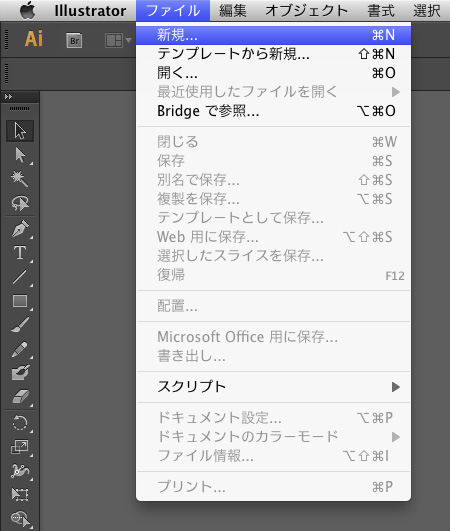Open the arrange documents layout dropdown
The width and height of the screenshot is (450, 531).
coord(117,41)
